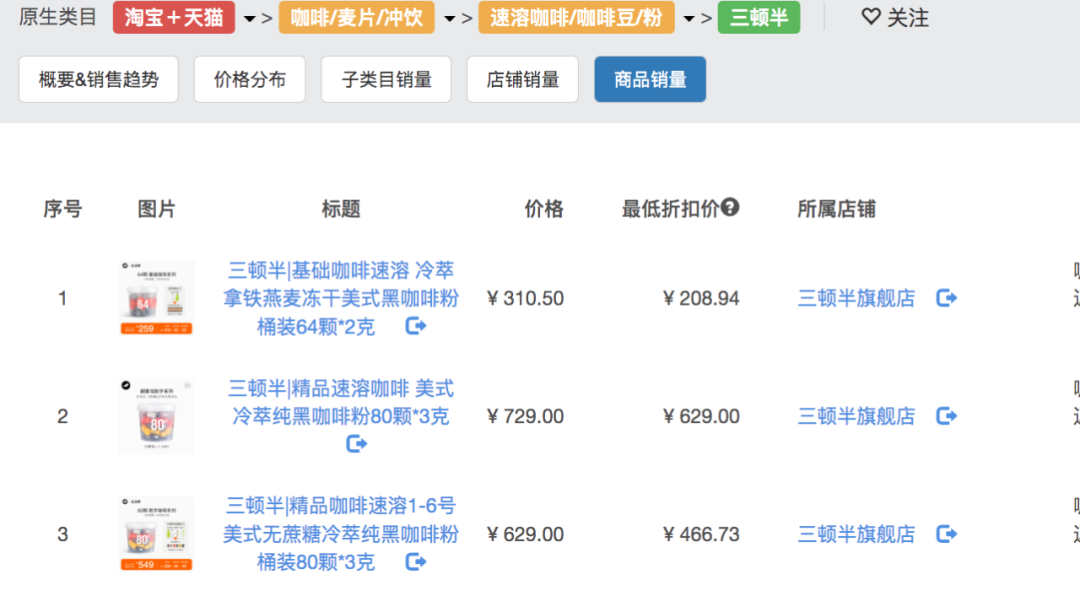Click the 序号 column header
Viewport: 1080px width, 591px height.
pos(63,209)
